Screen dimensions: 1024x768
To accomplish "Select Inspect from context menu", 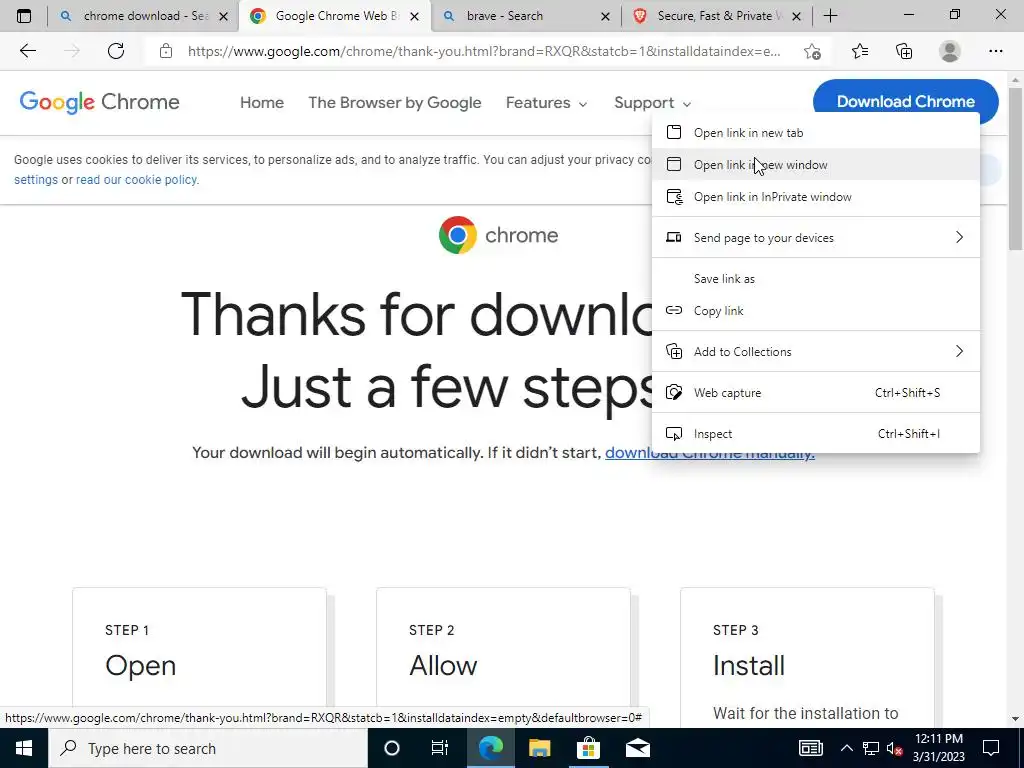I will tap(816, 434).
